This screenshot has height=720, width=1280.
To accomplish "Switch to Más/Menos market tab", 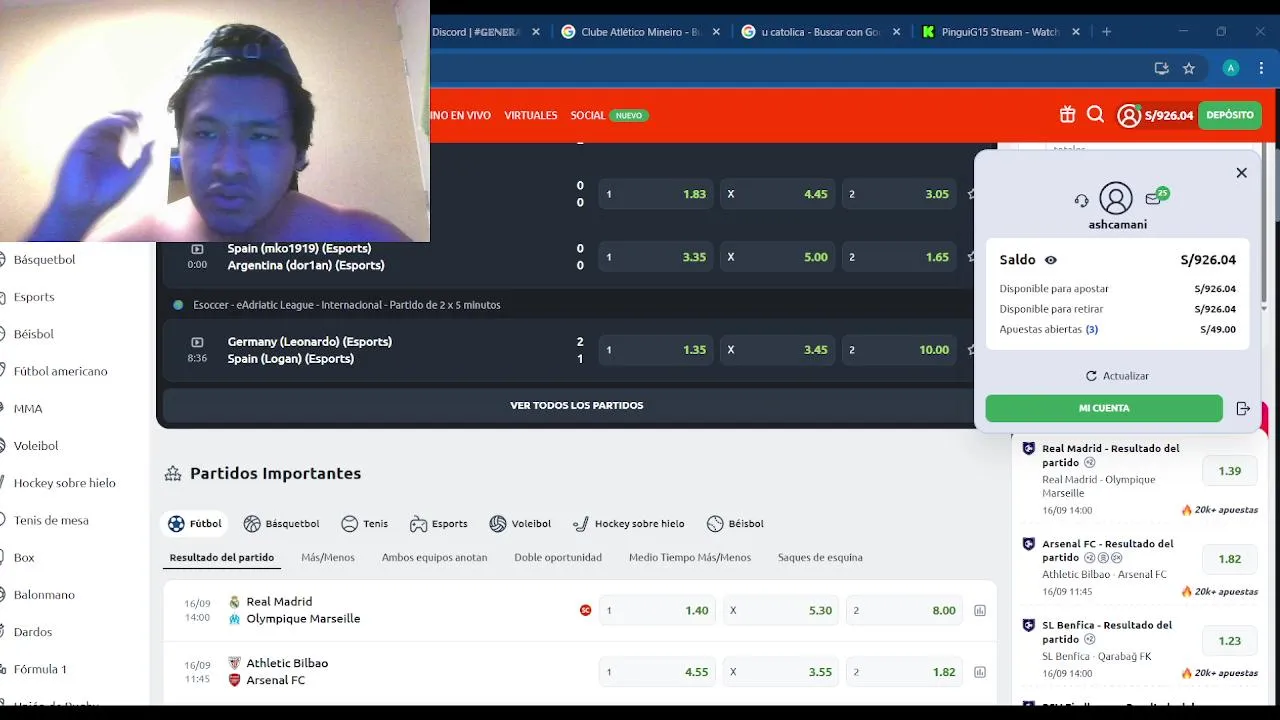I will (x=328, y=557).
